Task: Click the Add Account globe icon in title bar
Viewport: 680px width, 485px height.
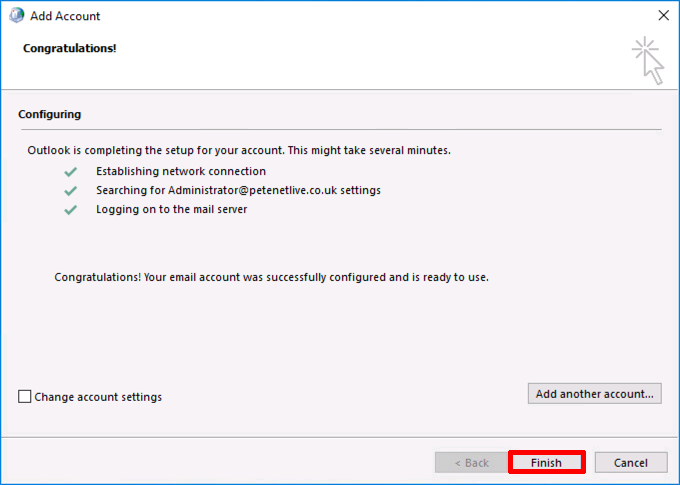Action: (17, 16)
